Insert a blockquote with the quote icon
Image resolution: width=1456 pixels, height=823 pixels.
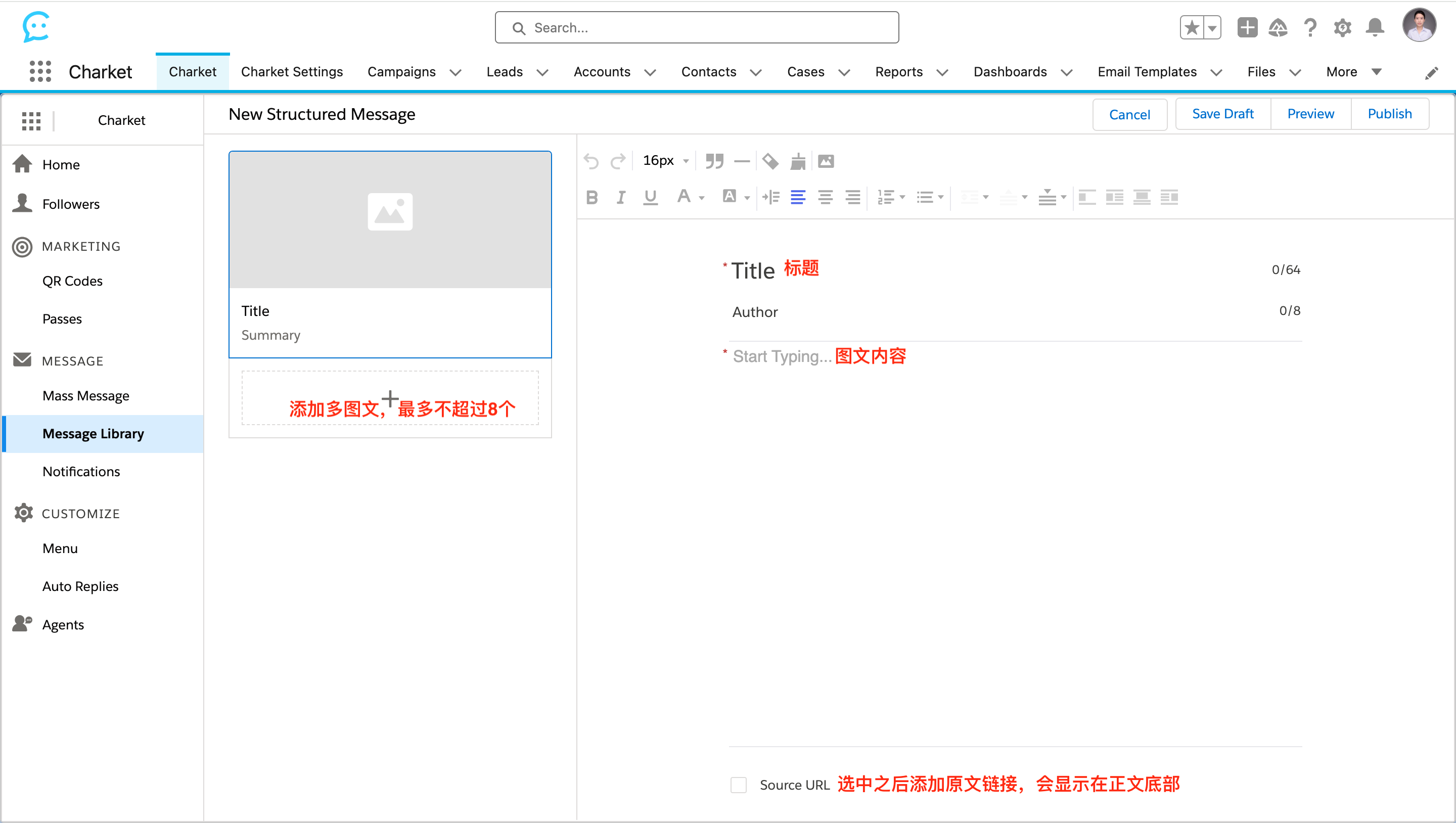pyautogui.click(x=714, y=162)
